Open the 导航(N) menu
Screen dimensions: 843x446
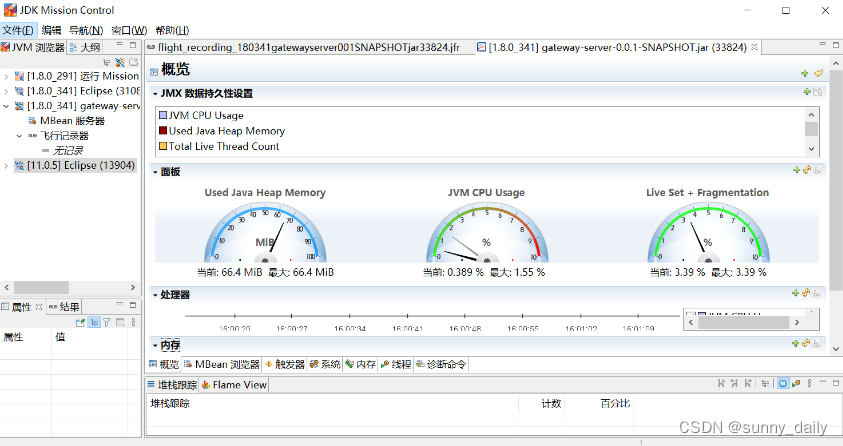coord(86,30)
